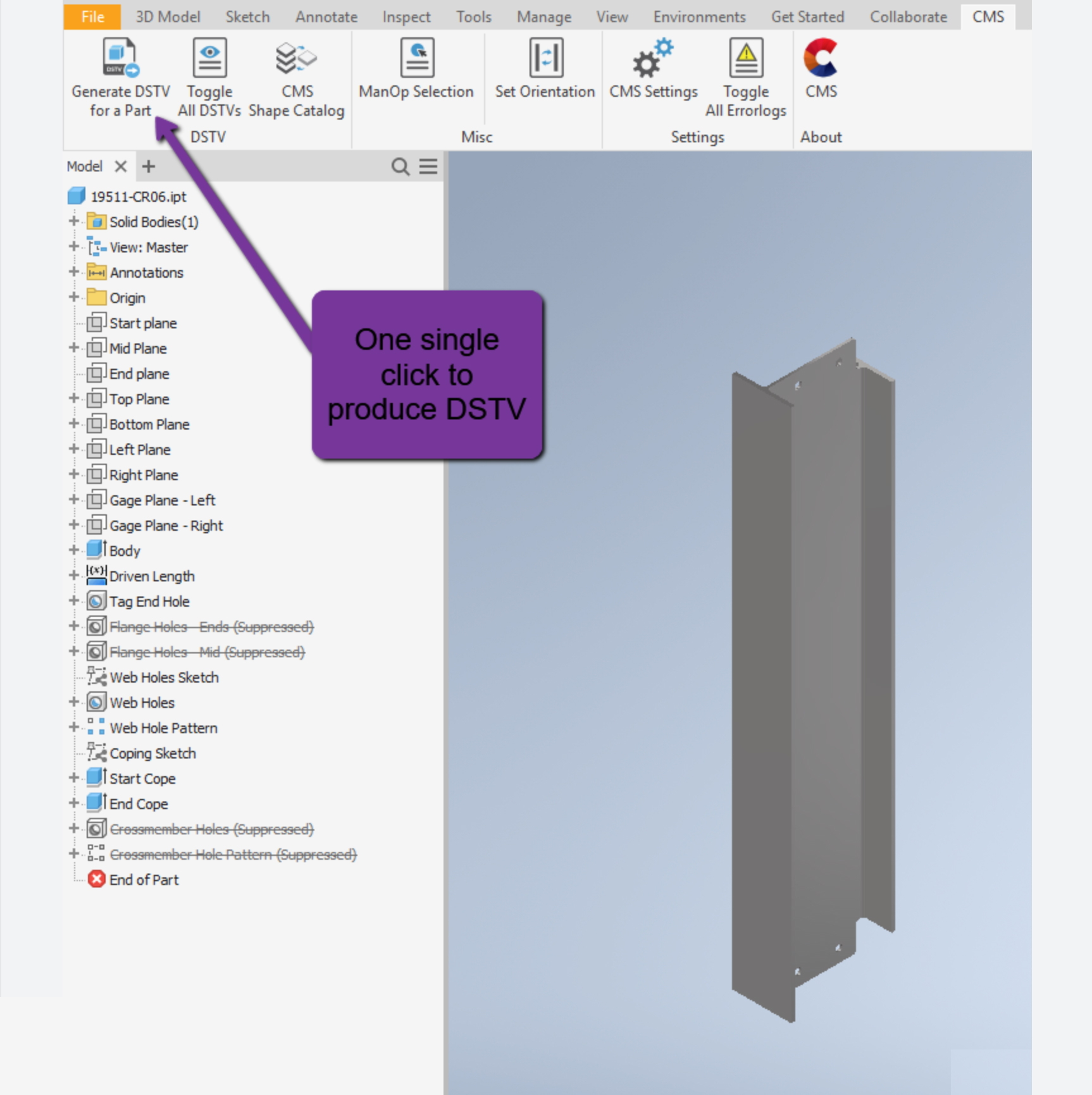The height and width of the screenshot is (1095, 1092).
Task: Expand Web Hole Pattern node
Action: coord(73,727)
